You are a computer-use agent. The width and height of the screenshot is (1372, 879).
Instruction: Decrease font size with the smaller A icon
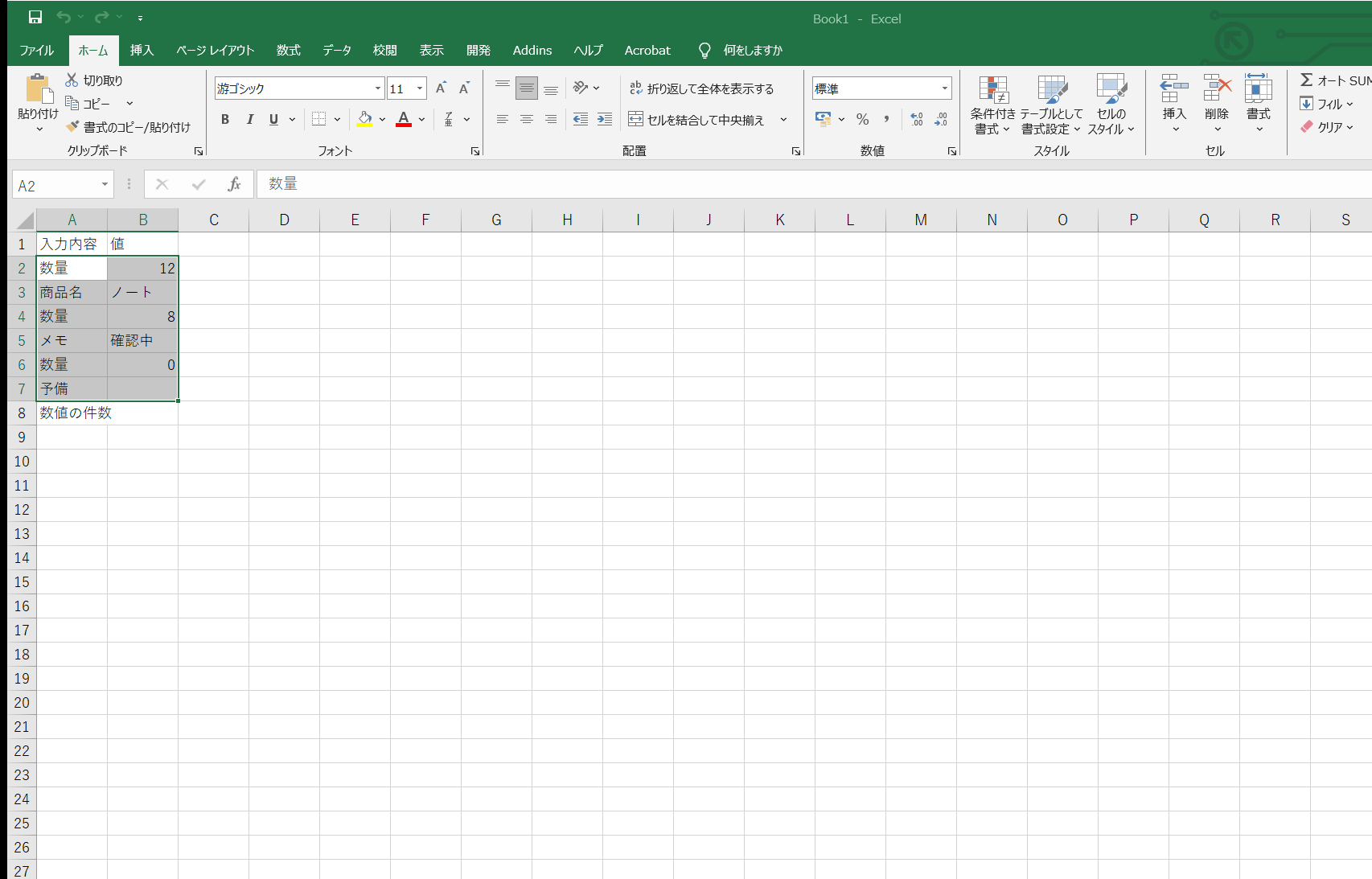point(464,88)
